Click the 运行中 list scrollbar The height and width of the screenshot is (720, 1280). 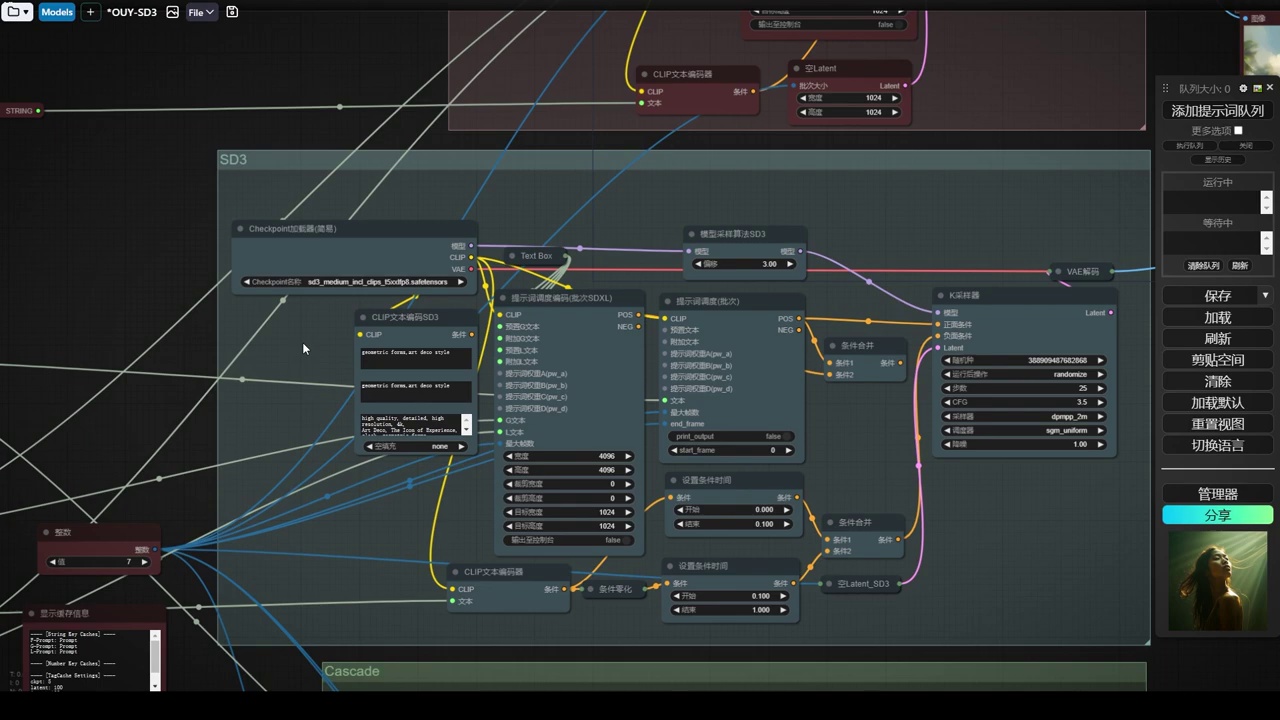[x=1266, y=202]
